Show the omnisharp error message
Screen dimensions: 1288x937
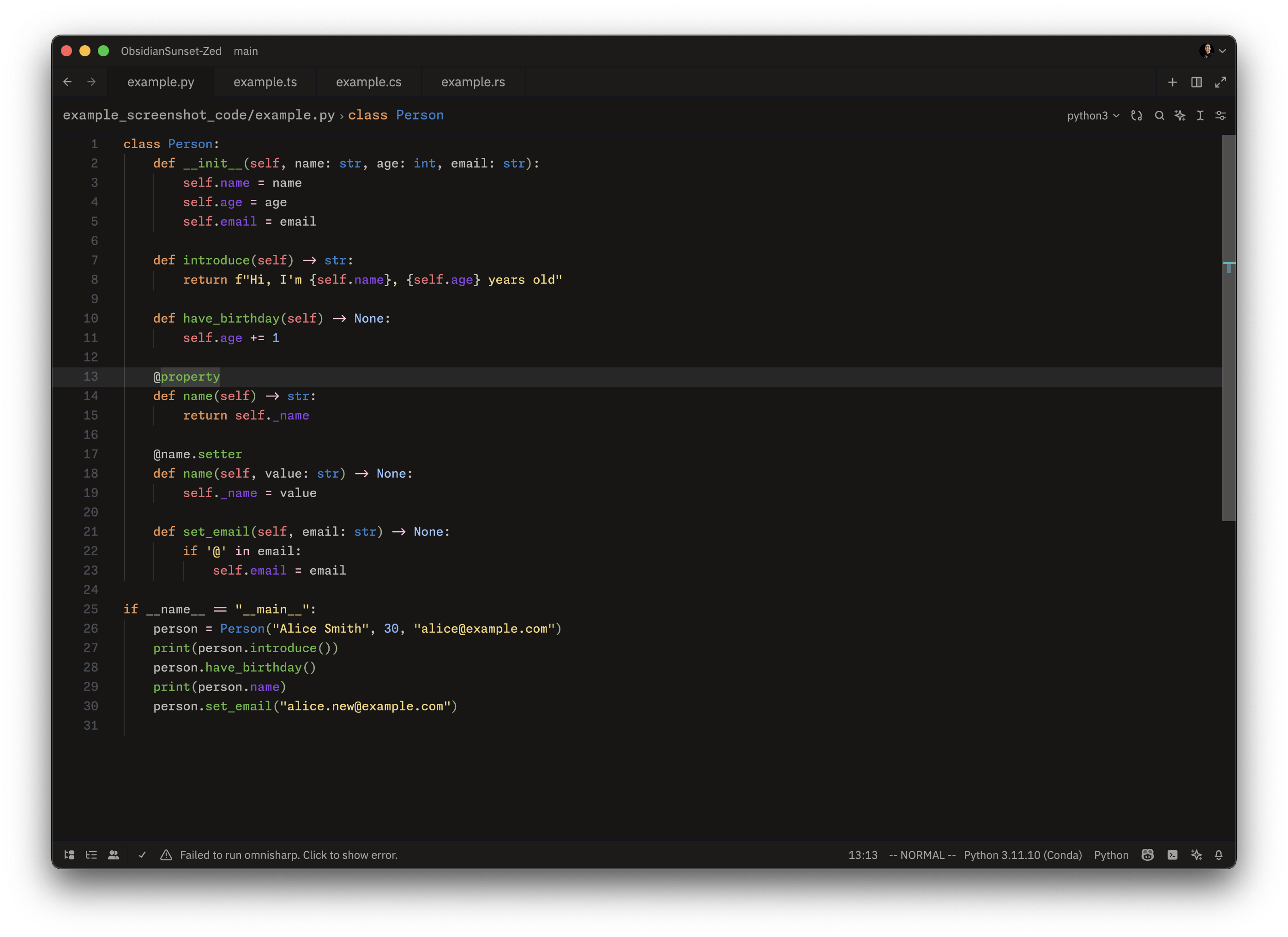[x=289, y=855]
